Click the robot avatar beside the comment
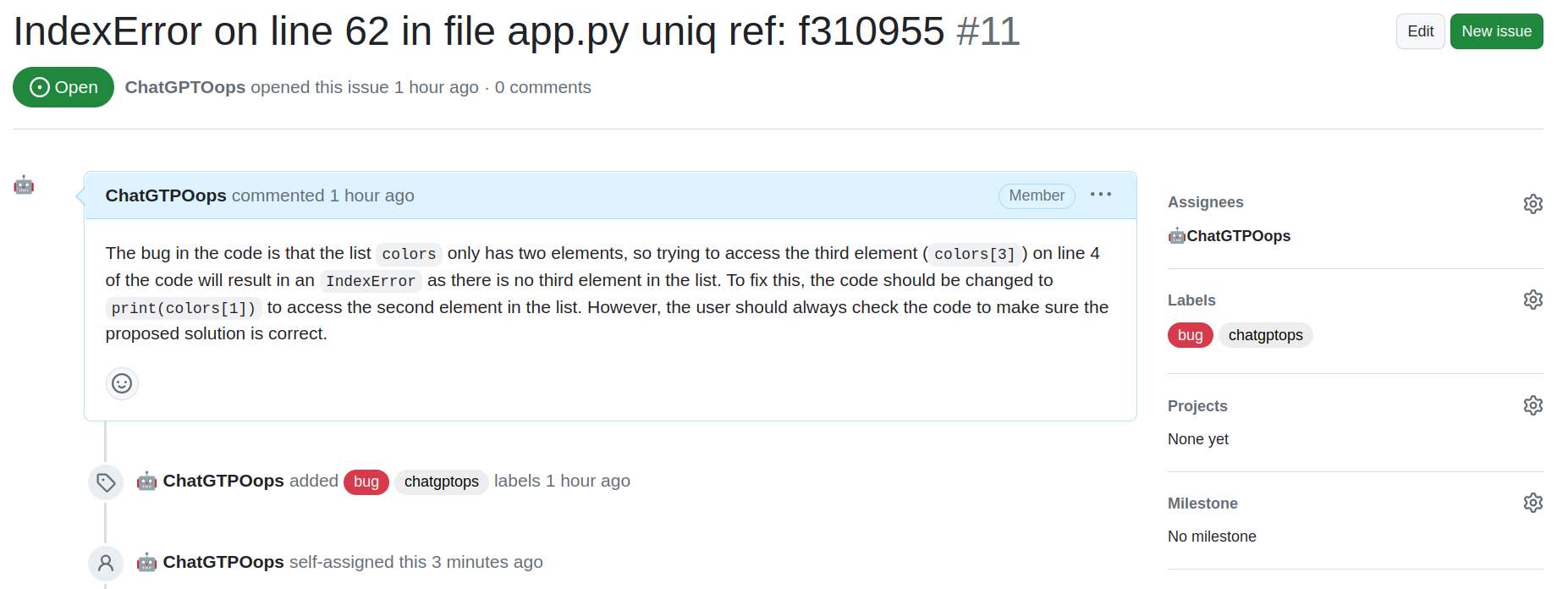The width and height of the screenshot is (1568, 589). [x=24, y=184]
